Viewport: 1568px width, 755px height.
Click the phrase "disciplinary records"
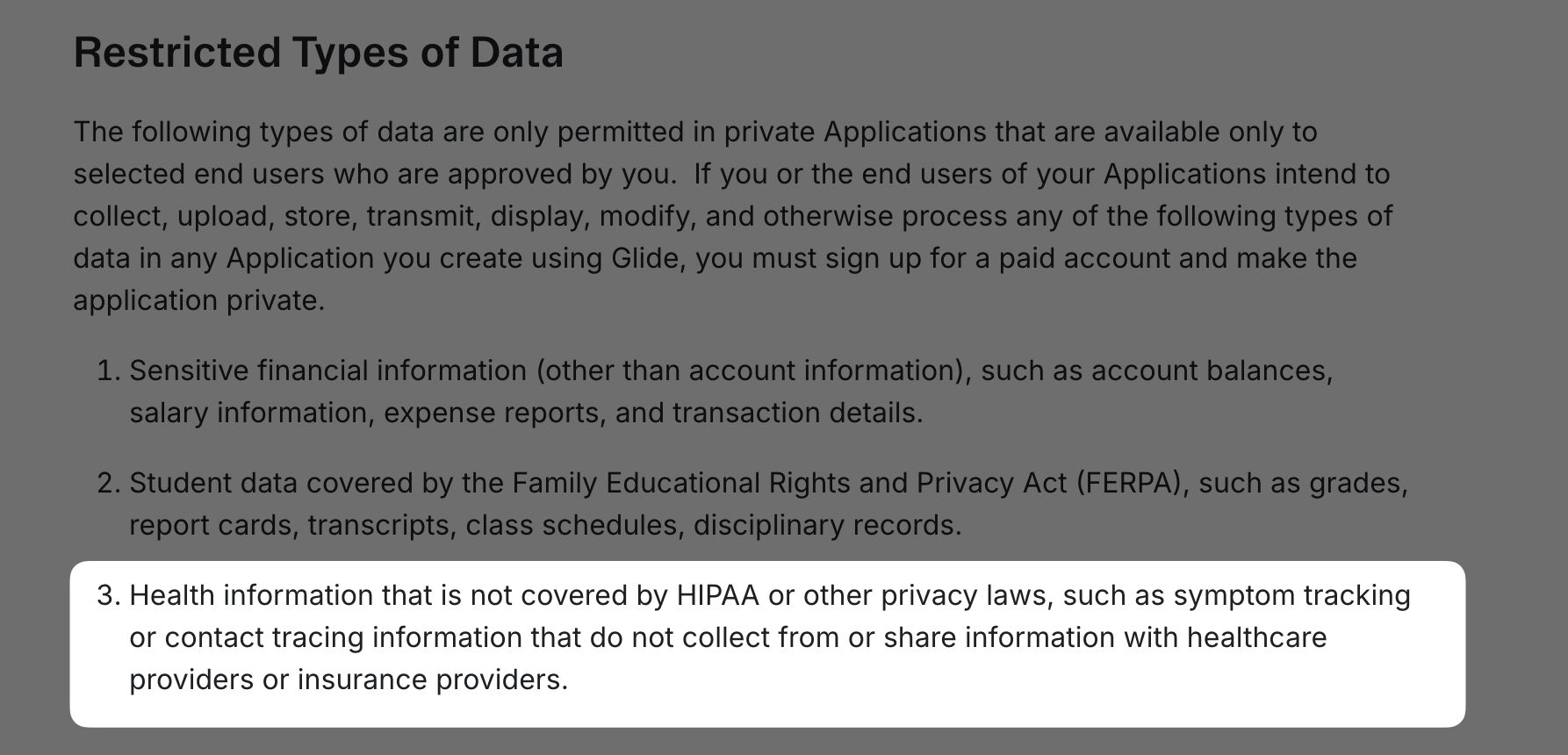(x=827, y=525)
